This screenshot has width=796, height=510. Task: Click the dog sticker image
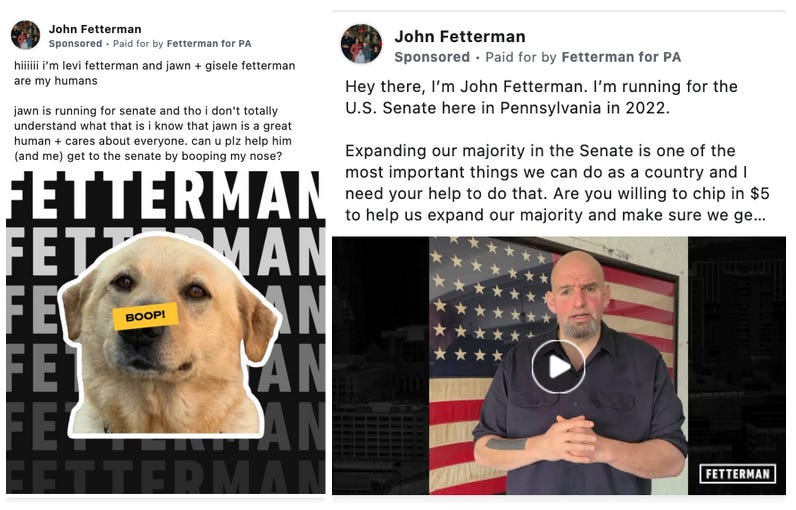[x=169, y=336]
